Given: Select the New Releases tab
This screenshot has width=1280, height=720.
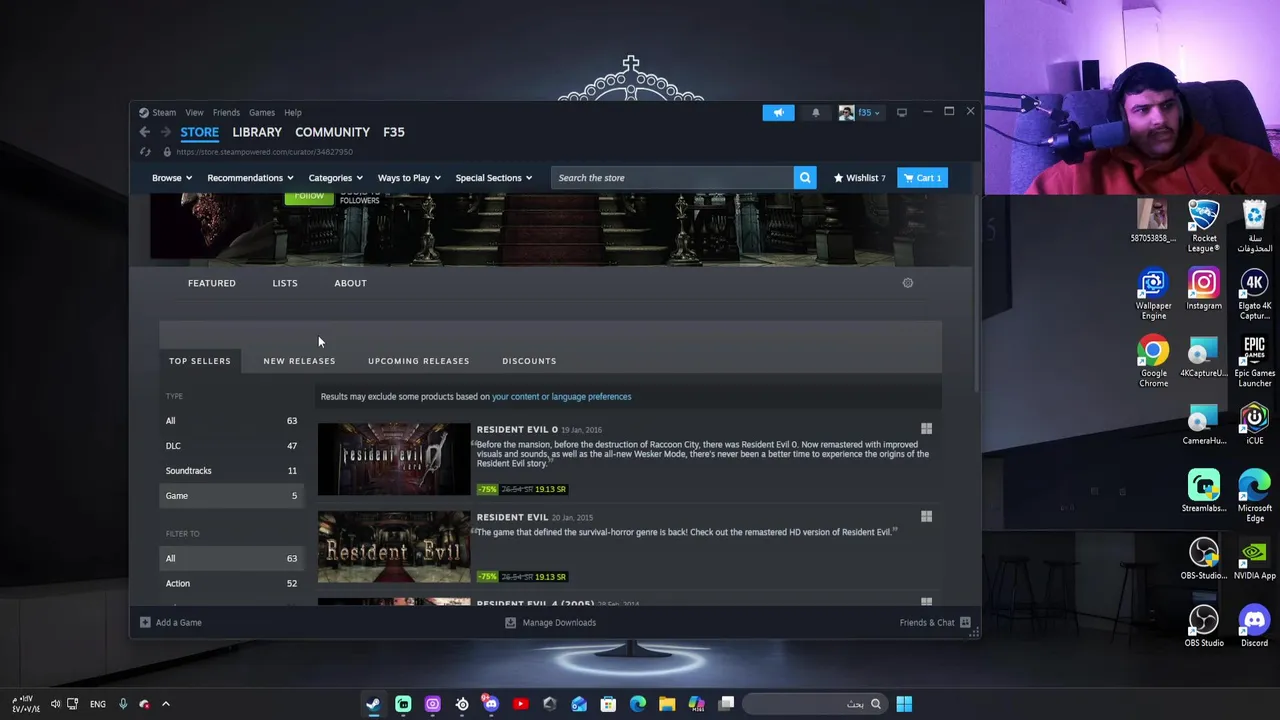Looking at the screenshot, I should coord(299,361).
